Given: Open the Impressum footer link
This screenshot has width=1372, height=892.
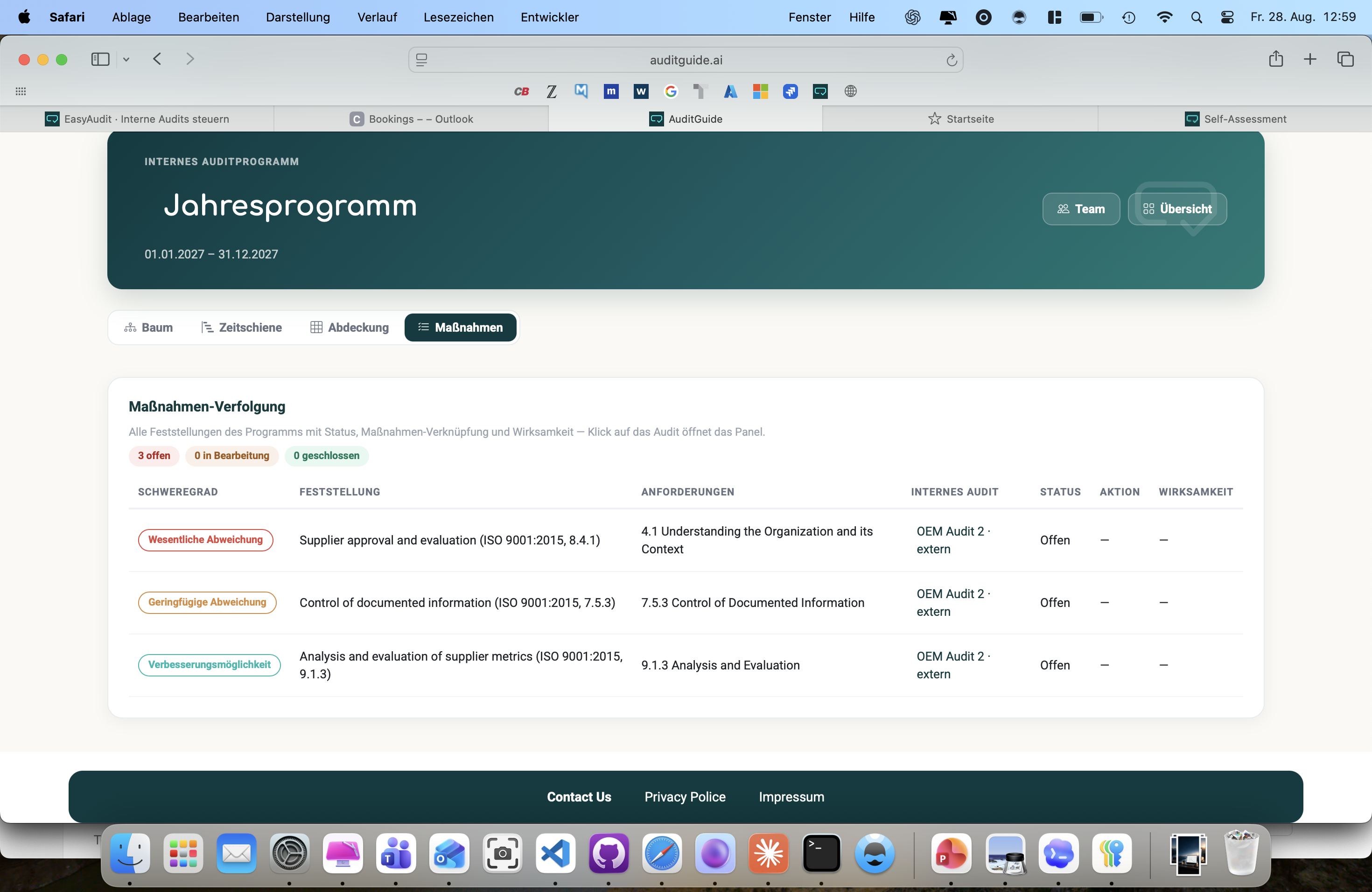Looking at the screenshot, I should point(791,796).
